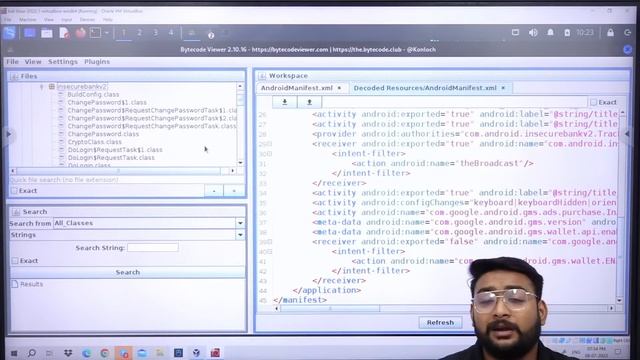
Task: Click the display icon in Kali system tray
Action: coord(515,33)
